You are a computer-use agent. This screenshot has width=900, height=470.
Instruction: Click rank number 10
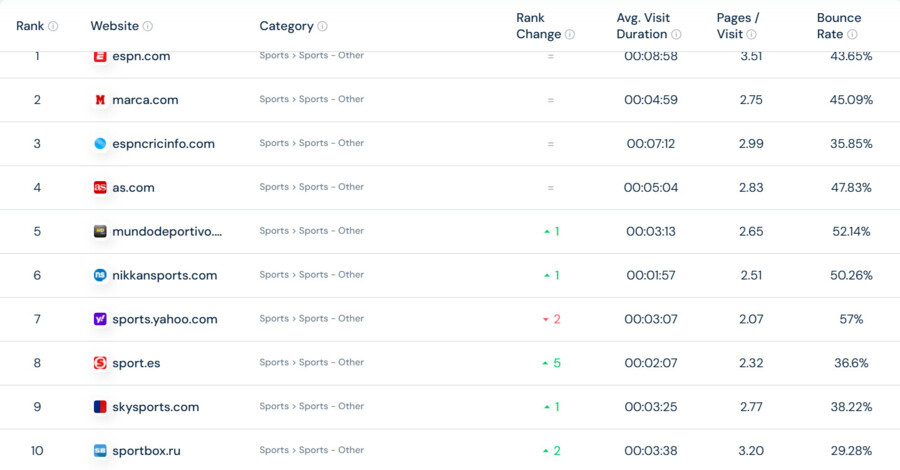click(x=37, y=451)
